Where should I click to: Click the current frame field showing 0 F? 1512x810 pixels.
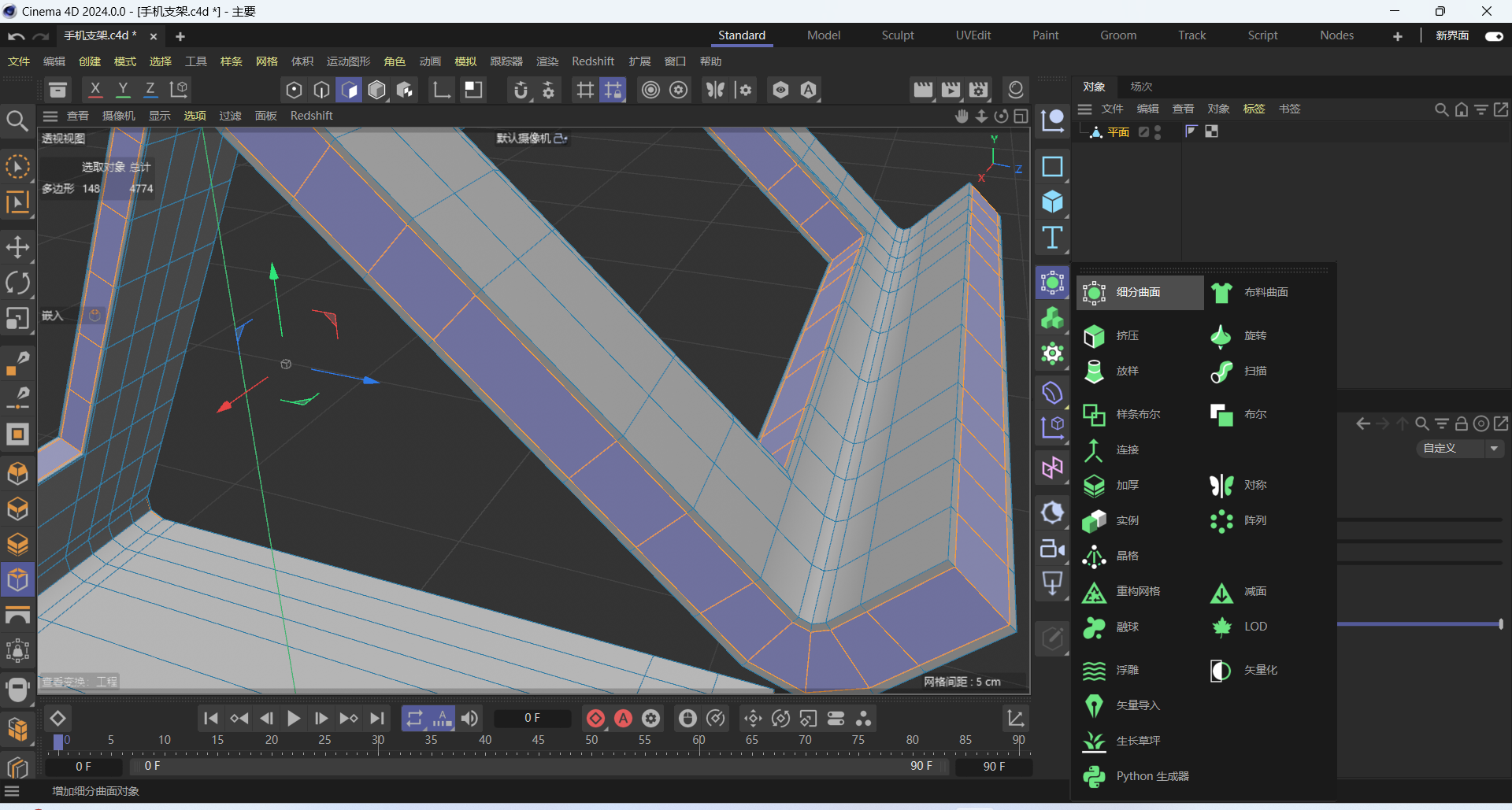pos(532,719)
